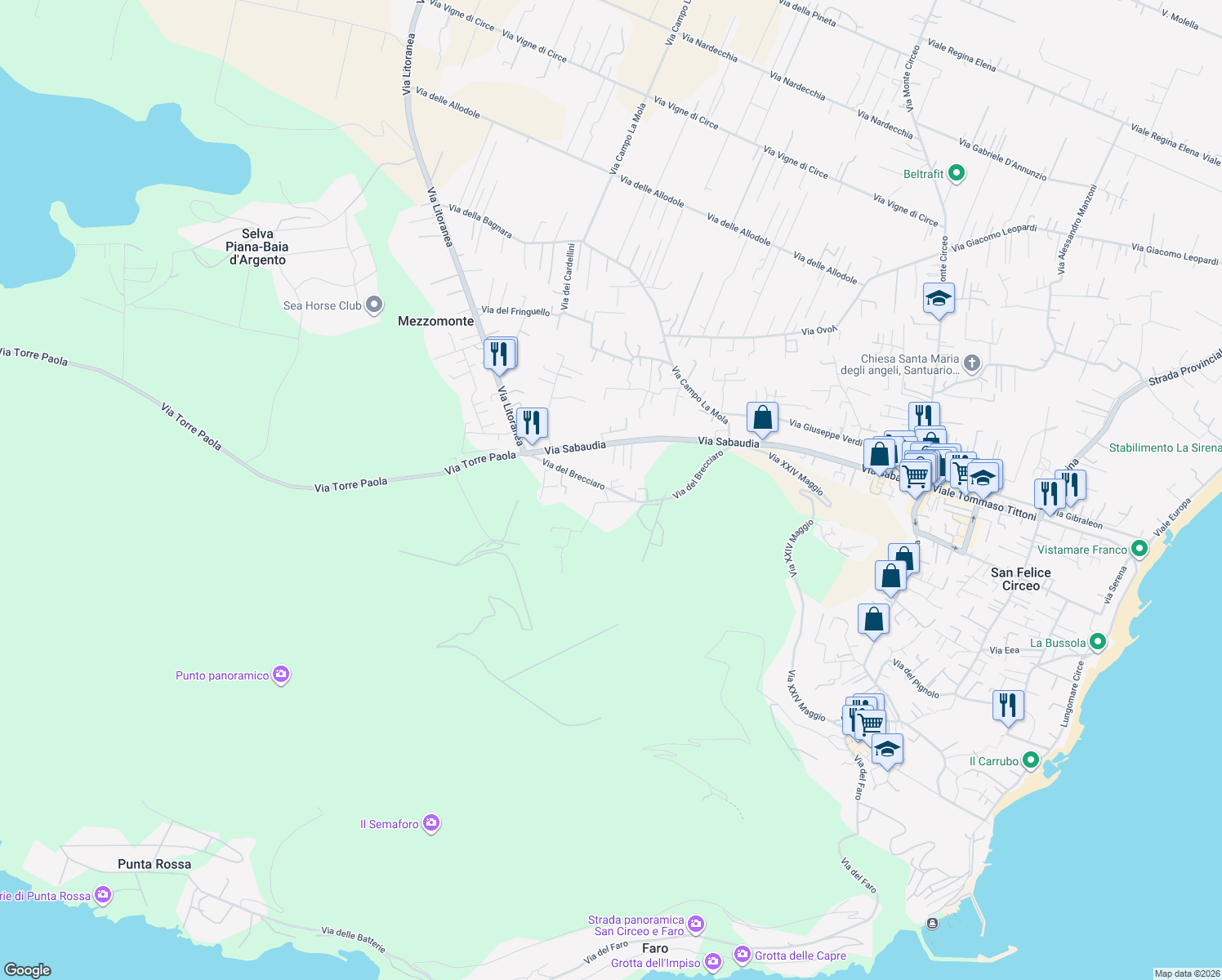Open the shopping cart pin on Viale Tommaso Tittoni
This screenshot has height=980, width=1222.
[x=914, y=474]
